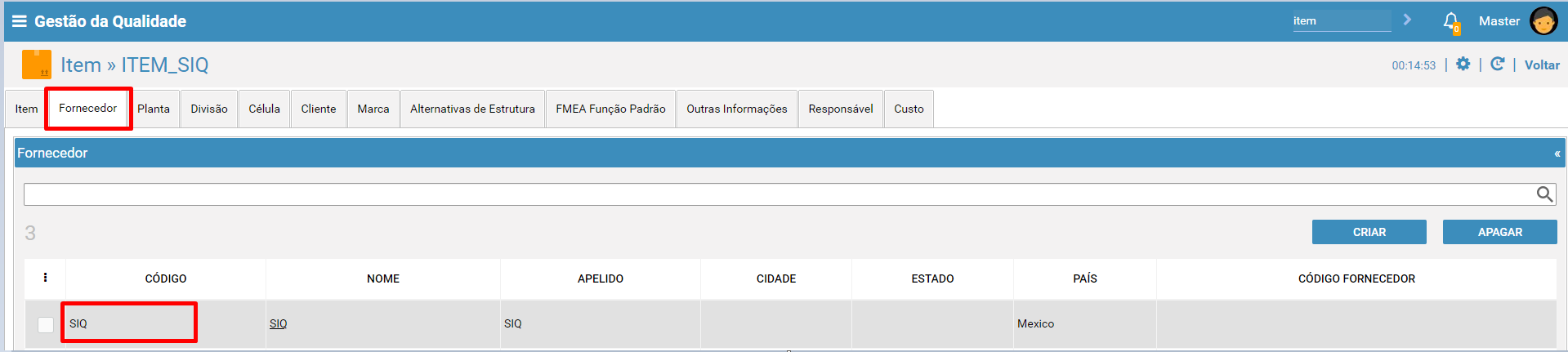Image resolution: width=1568 pixels, height=352 pixels.
Task: Click the Voltar link
Action: point(1542,65)
